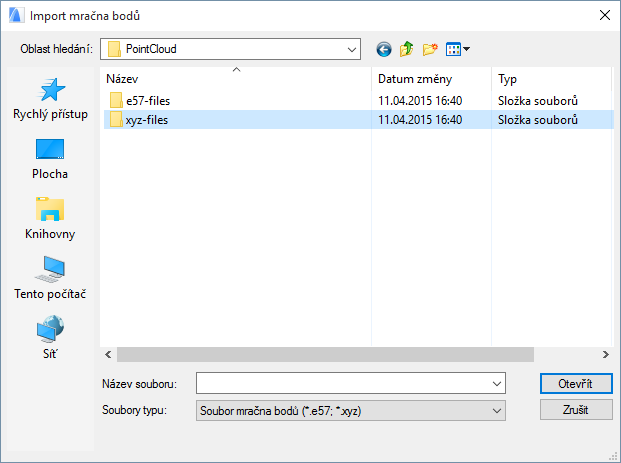Open the Soubory typu file filter dropdown
The image size is (621, 463).
click(x=351, y=411)
